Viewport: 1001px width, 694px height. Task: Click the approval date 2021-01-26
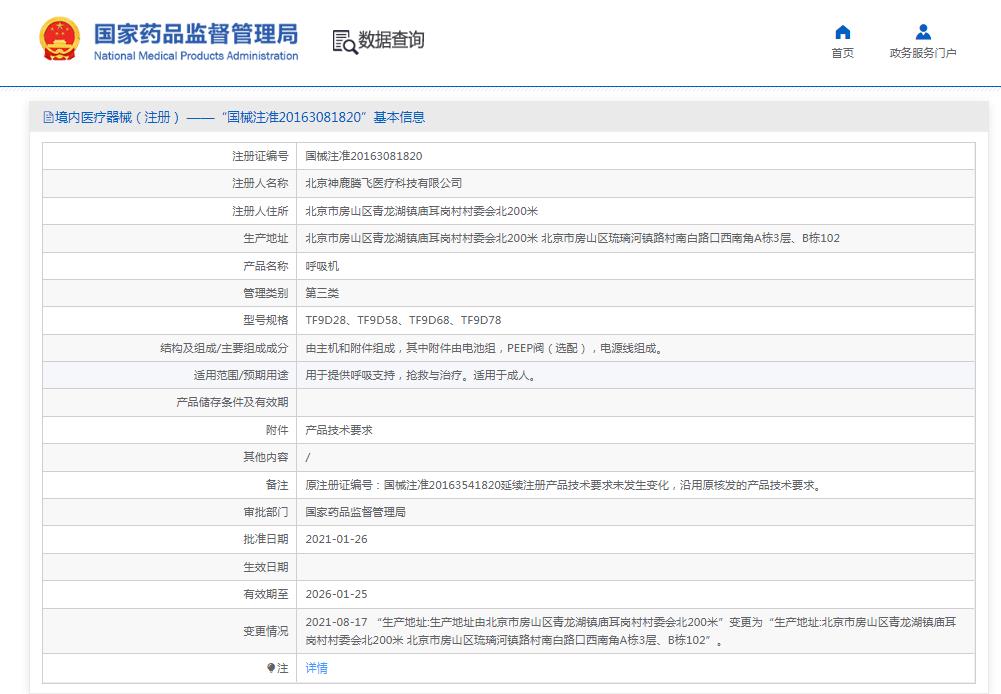(x=337, y=539)
